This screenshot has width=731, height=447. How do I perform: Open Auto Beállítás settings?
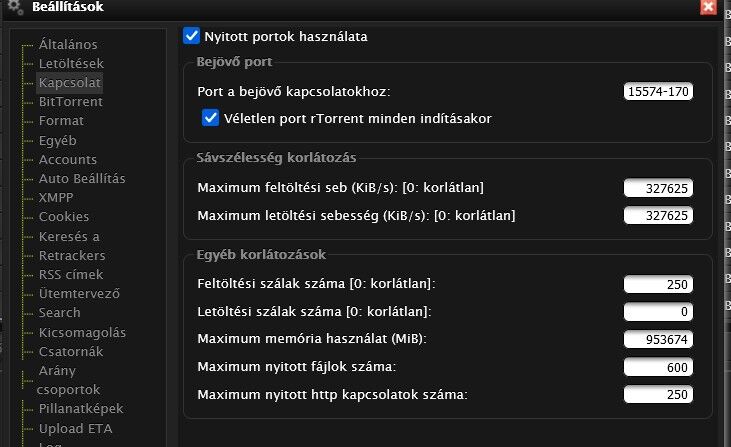point(82,179)
